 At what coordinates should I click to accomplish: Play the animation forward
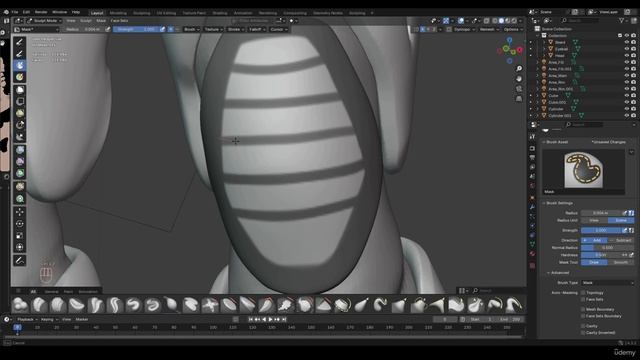pyautogui.click(x=271, y=320)
